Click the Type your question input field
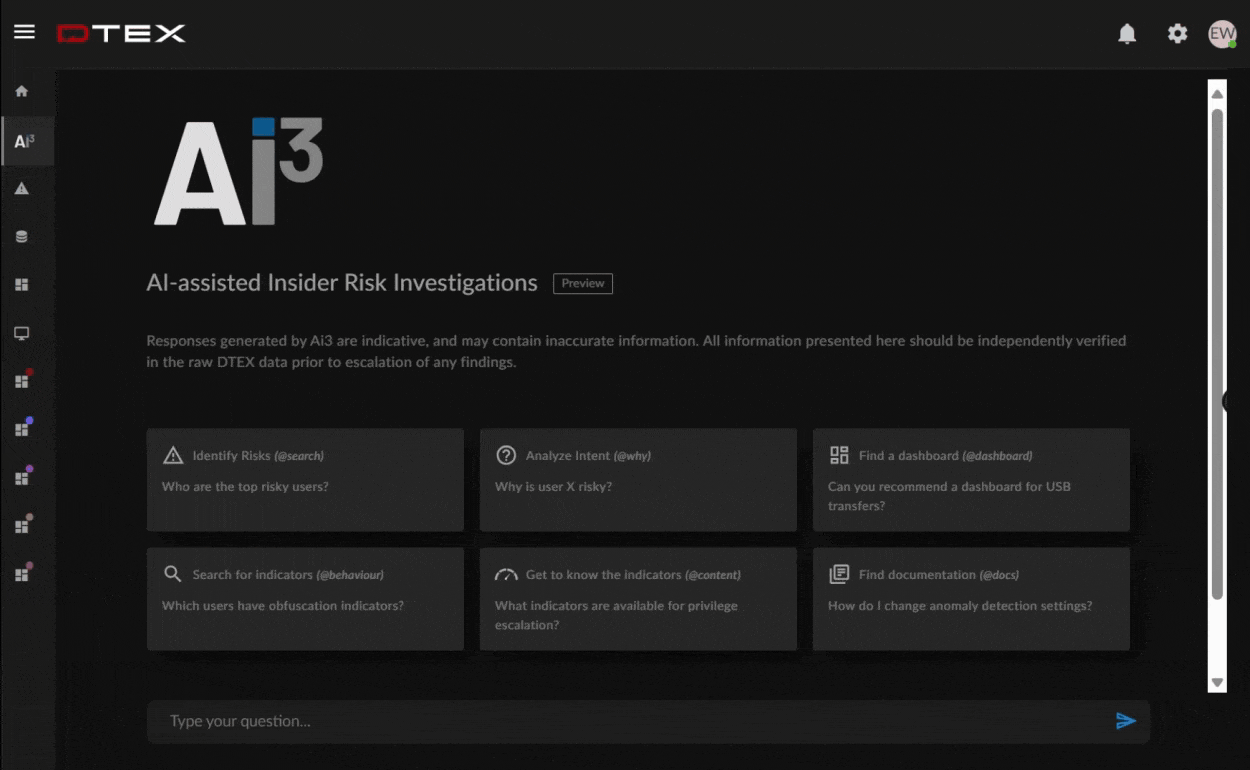Screen dimensions: 1250x770 coord(630,721)
